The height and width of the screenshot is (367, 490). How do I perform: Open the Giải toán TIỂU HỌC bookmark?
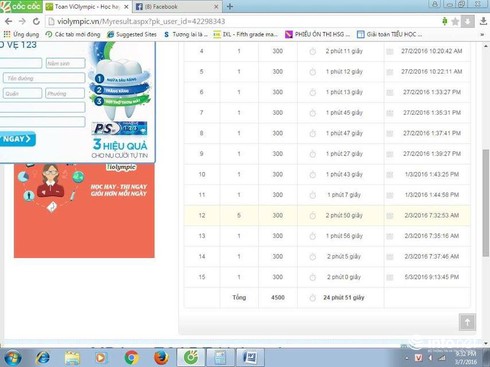tap(389, 34)
